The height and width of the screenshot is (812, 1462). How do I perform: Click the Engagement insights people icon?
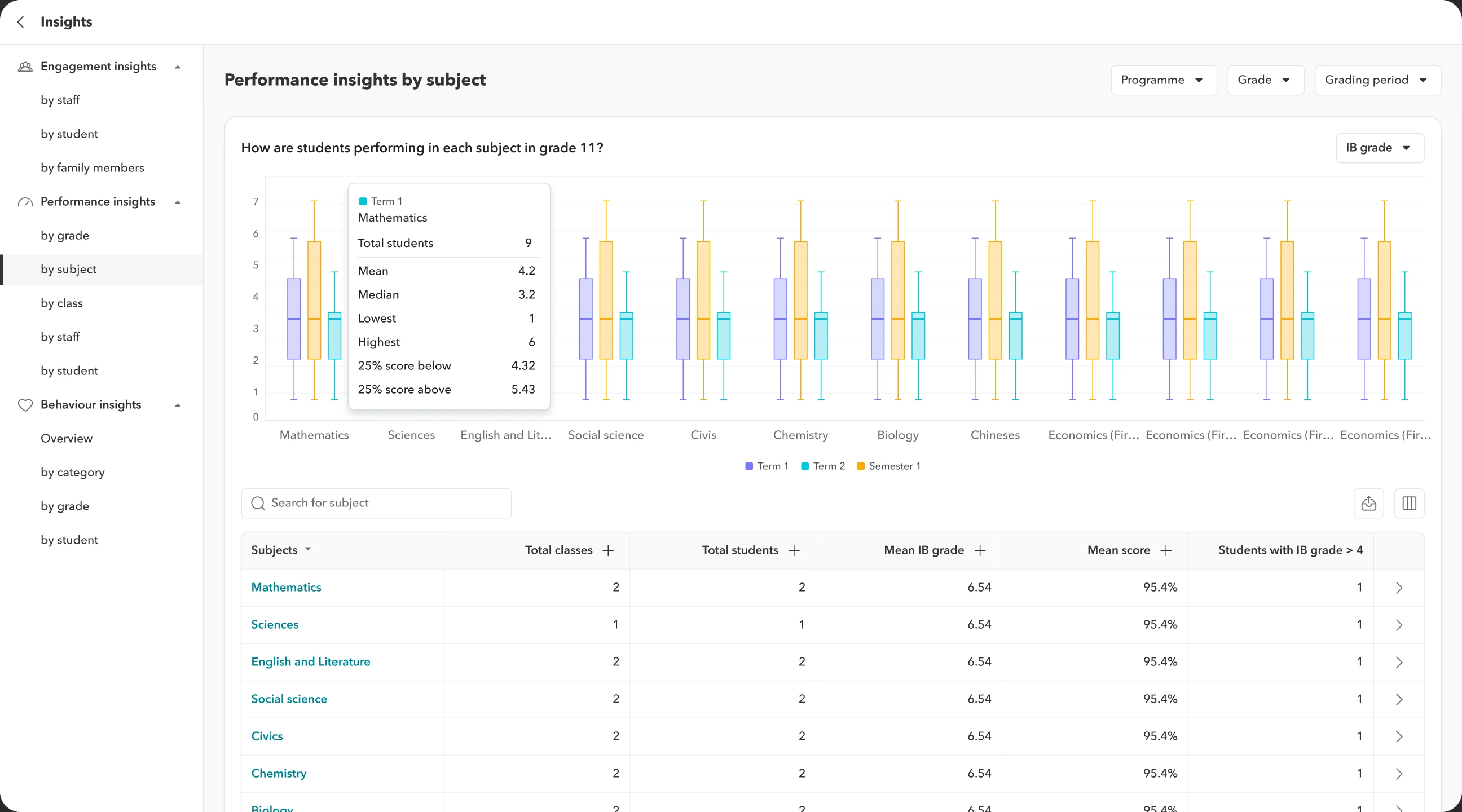[25, 67]
